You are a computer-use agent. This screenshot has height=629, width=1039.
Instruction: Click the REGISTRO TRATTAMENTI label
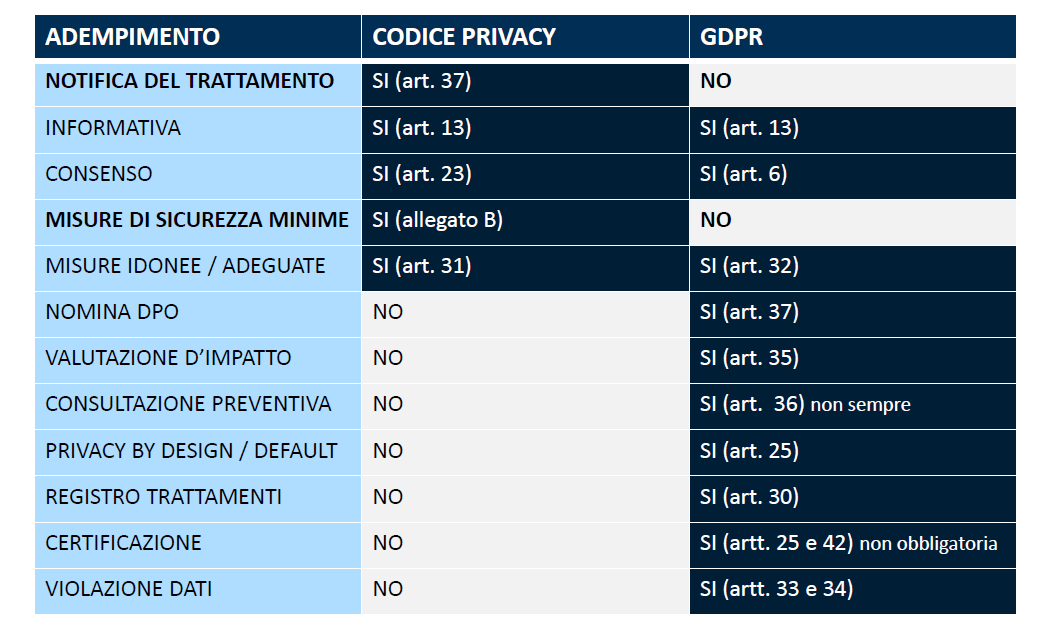[x=163, y=496]
